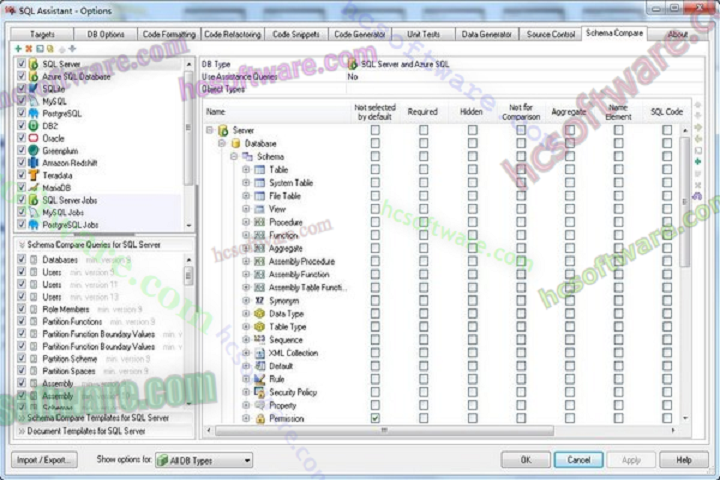Click the MySQL dolphin icon
This screenshot has height=480, width=720.
coord(34,101)
